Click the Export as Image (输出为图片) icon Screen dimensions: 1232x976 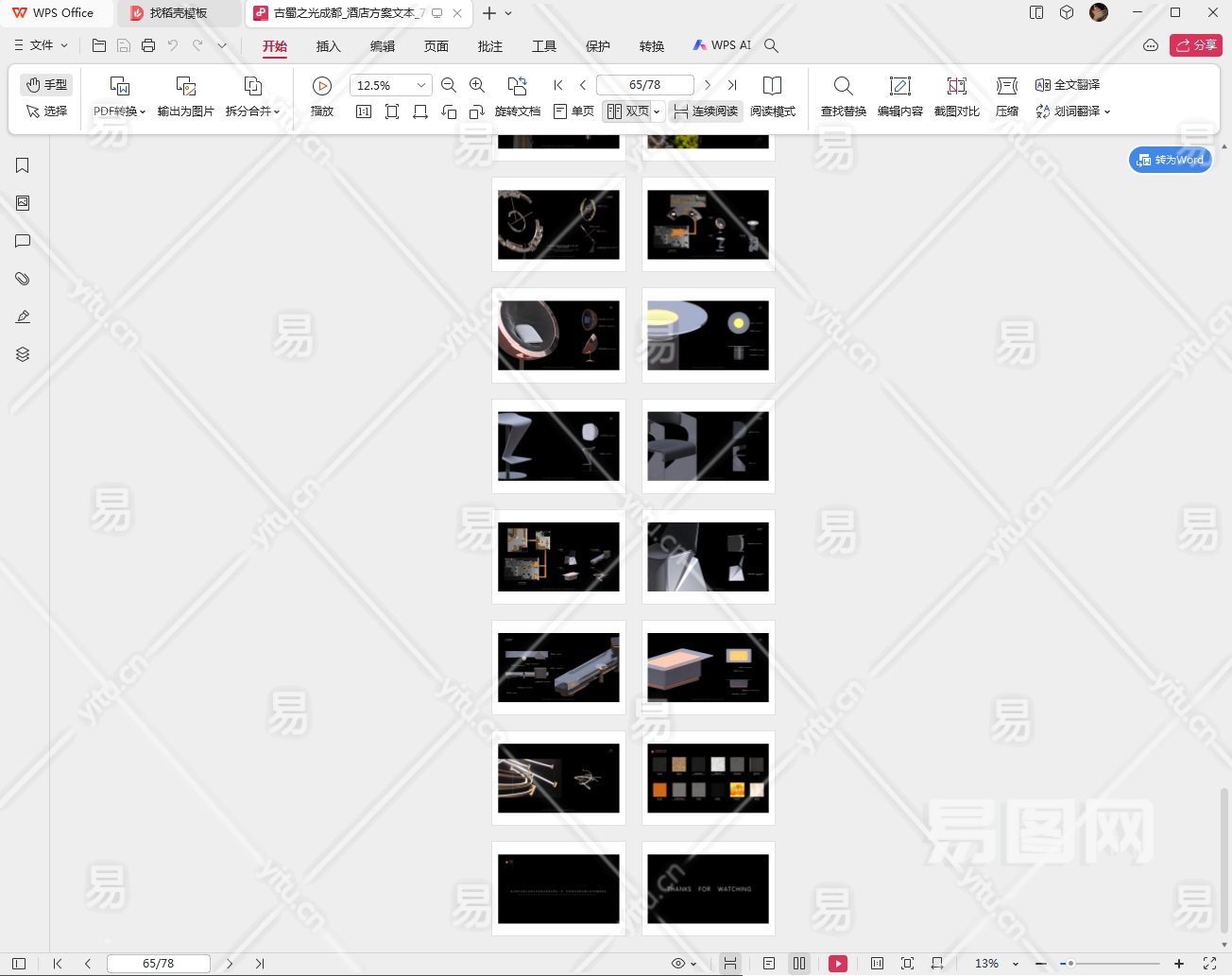(x=185, y=86)
